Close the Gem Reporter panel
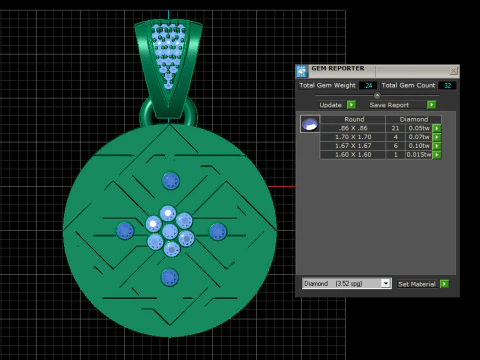This screenshot has height=360, width=480. click(453, 71)
